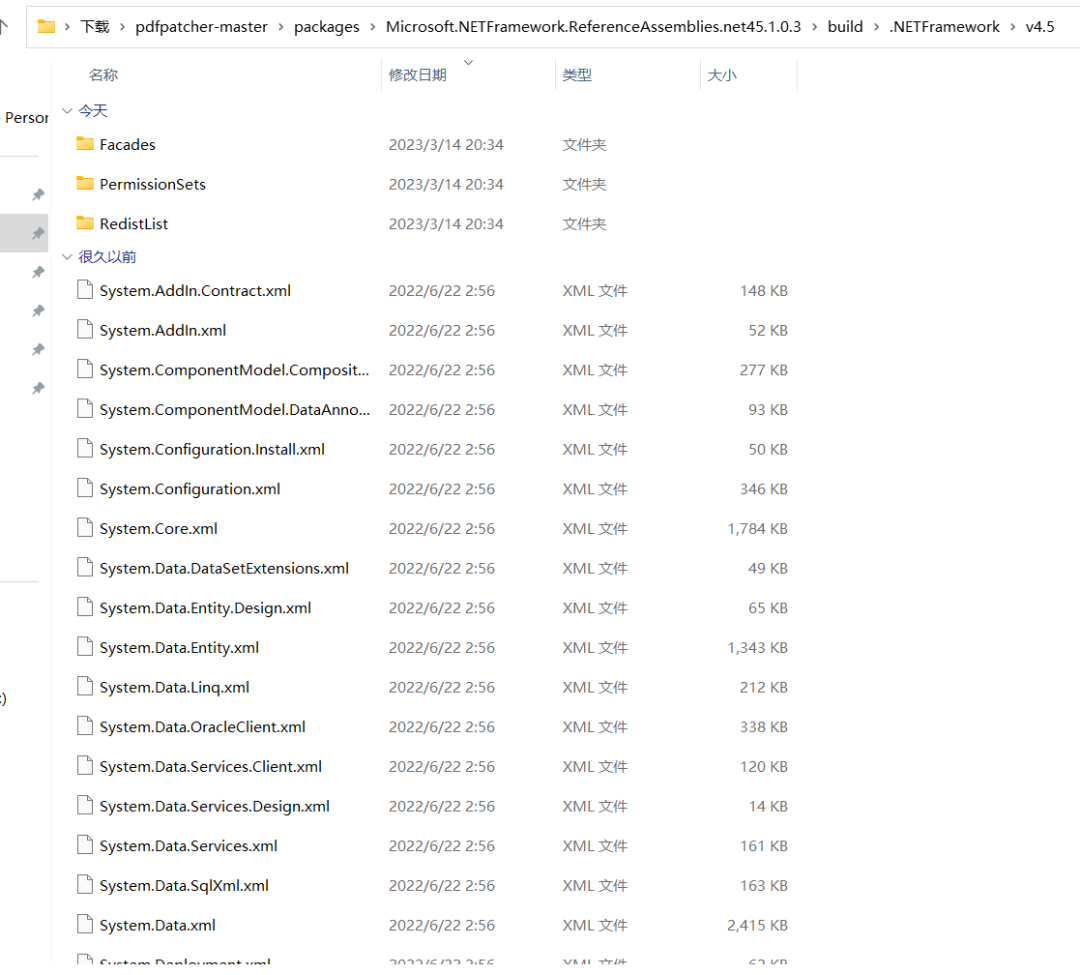Click XML 文件 type of System.AddIn.xml row
The image size is (1080, 975).
[x=595, y=331]
